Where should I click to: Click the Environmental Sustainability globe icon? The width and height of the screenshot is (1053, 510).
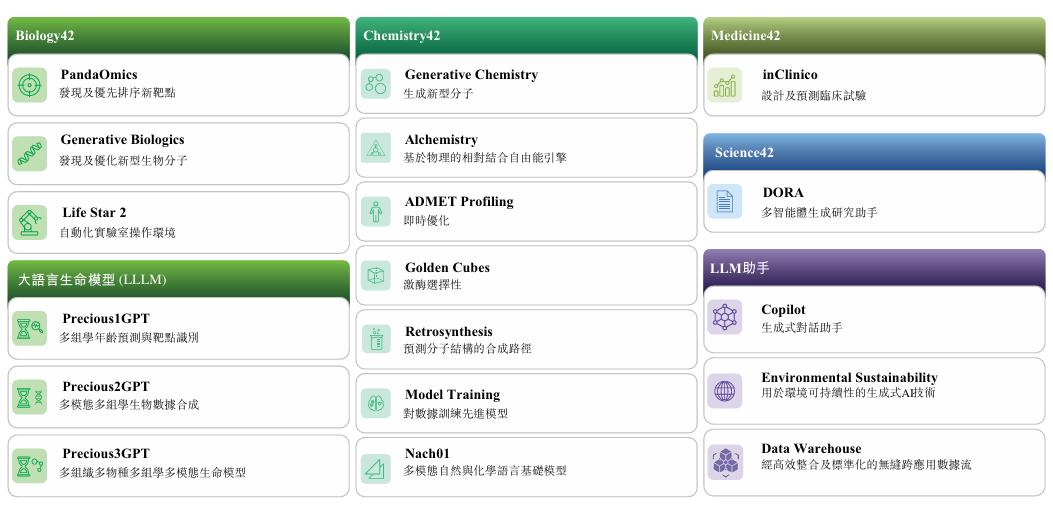[725, 391]
